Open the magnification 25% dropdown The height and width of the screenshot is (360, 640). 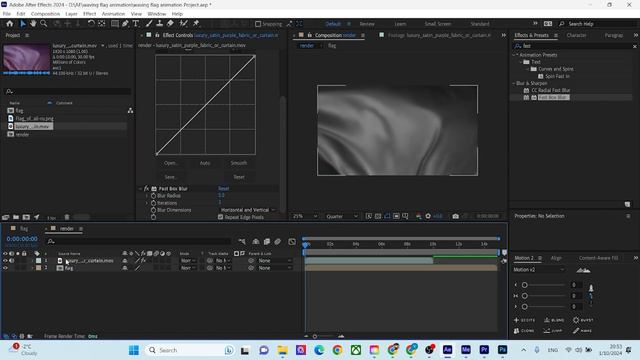click(305, 216)
